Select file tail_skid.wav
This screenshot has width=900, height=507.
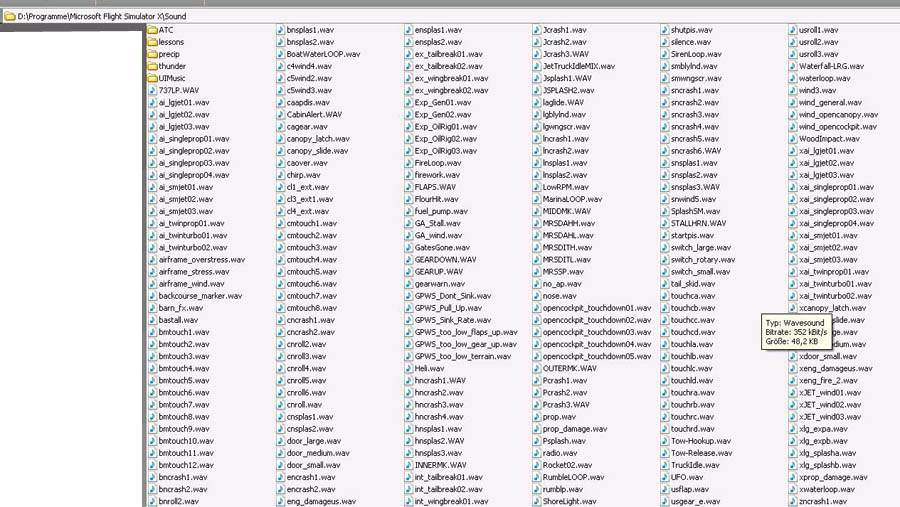point(693,284)
